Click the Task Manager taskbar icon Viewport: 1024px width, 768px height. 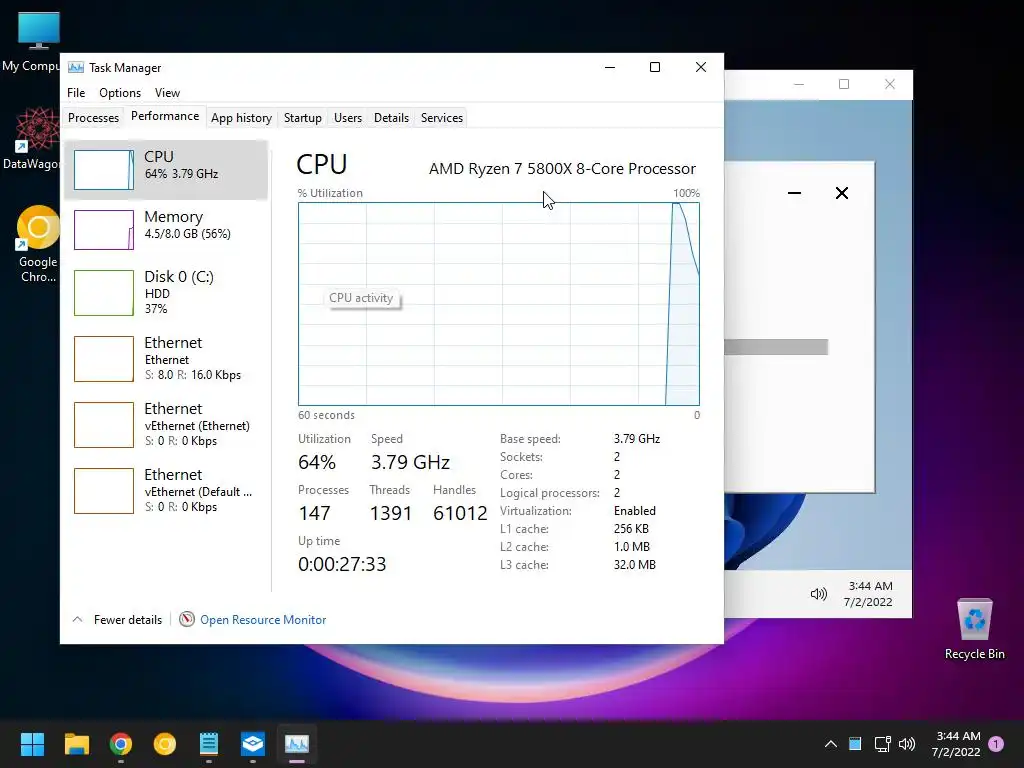click(x=297, y=744)
